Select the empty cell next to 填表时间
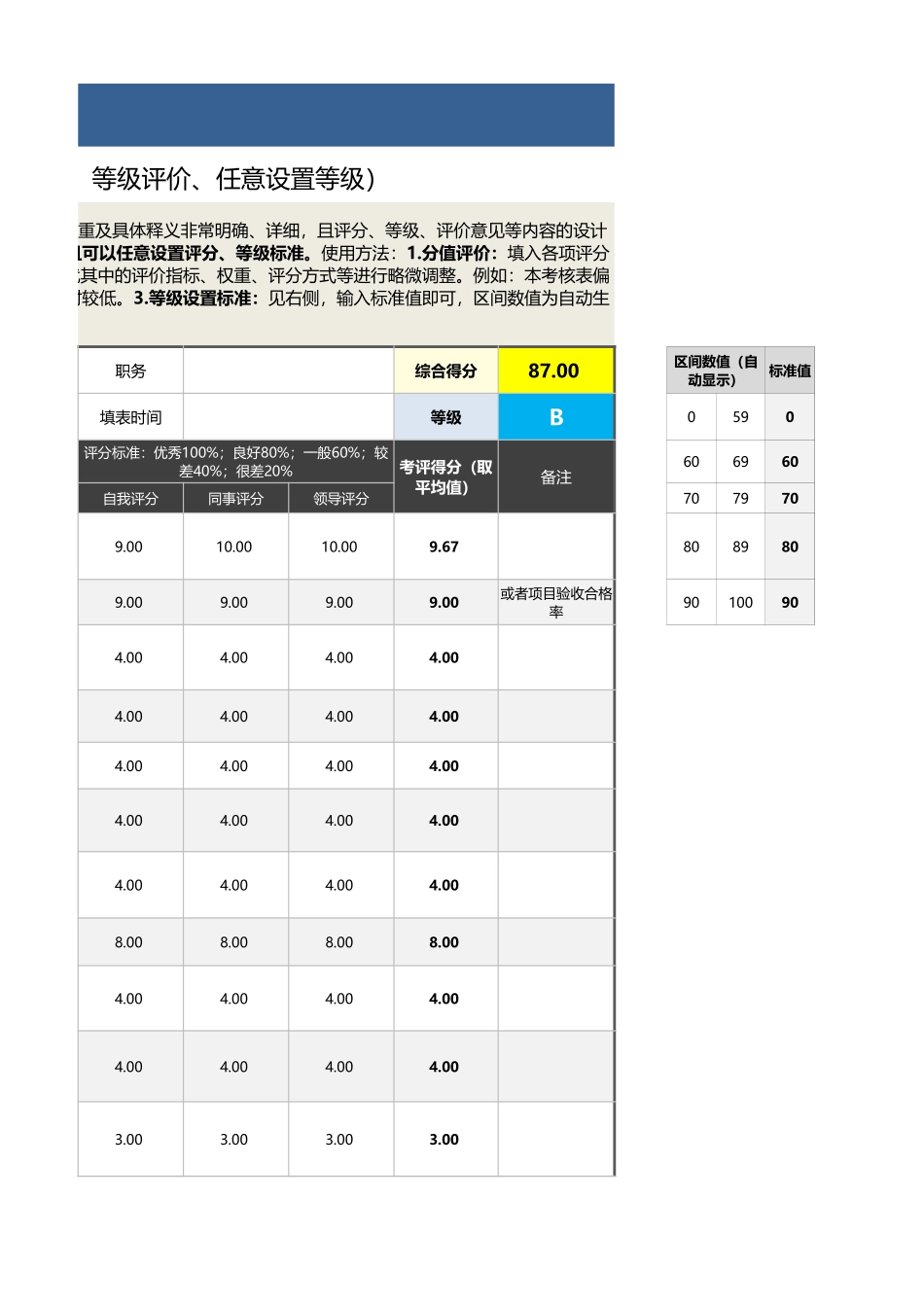Screen dimensions: 924x1307 click(289, 417)
